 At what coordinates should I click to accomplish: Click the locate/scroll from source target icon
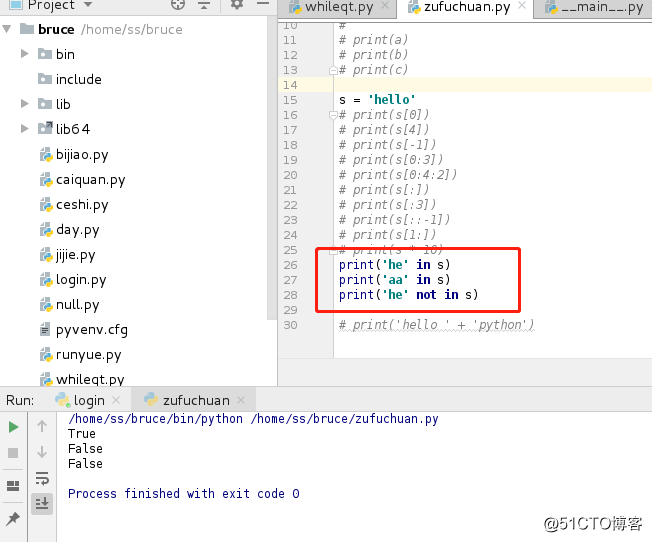[178, 5]
